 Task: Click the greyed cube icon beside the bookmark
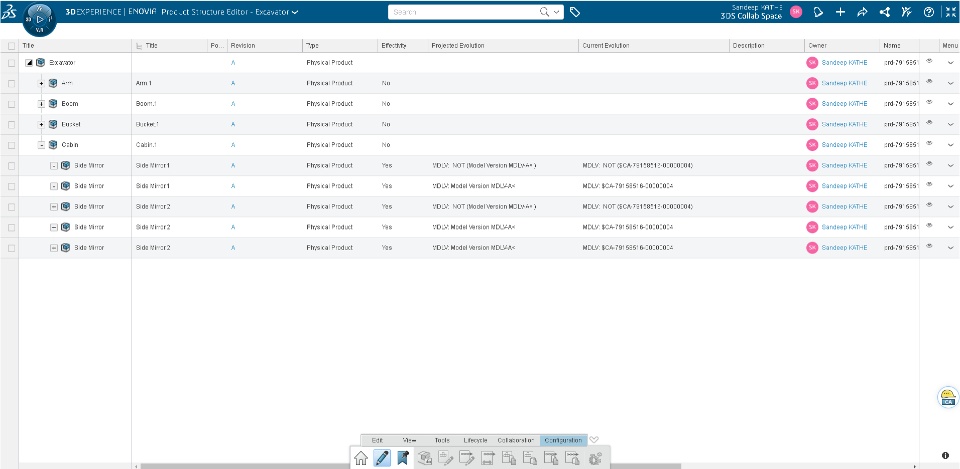pos(425,458)
